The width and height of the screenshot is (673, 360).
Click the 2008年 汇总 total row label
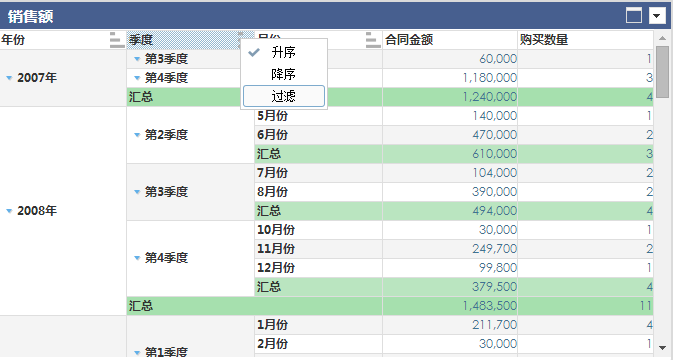point(141,306)
